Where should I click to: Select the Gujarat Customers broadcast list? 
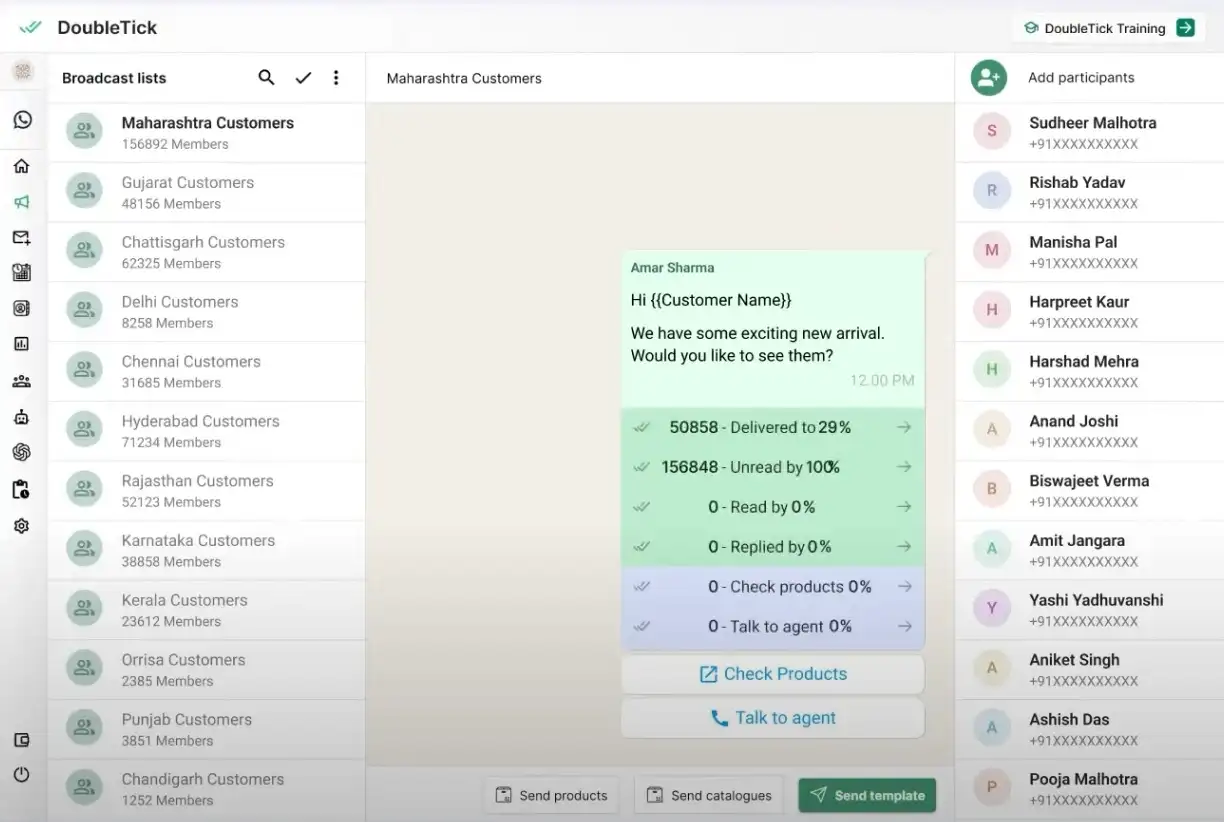click(x=205, y=192)
